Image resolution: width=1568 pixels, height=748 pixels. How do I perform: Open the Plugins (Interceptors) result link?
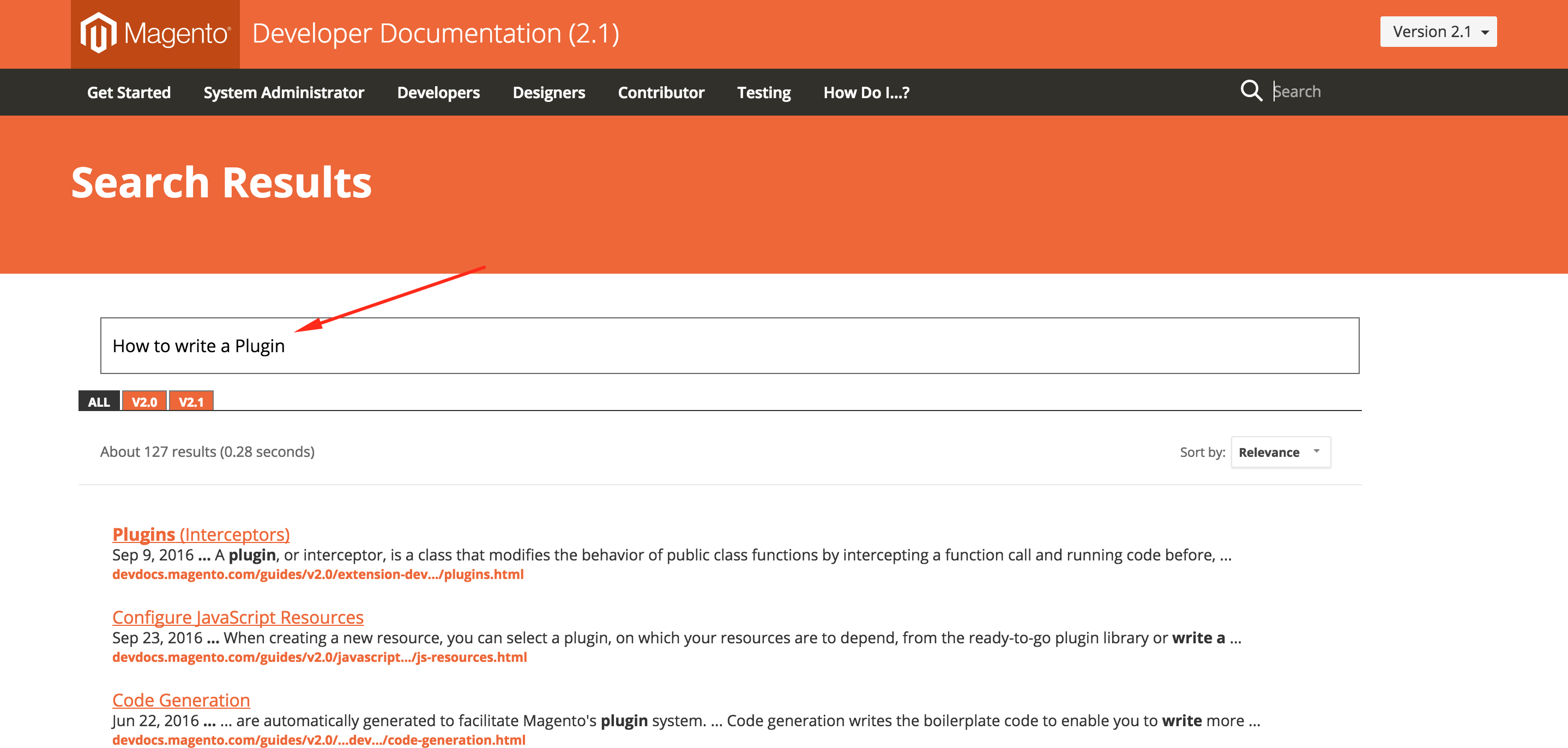pyautogui.click(x=201, y=534)
